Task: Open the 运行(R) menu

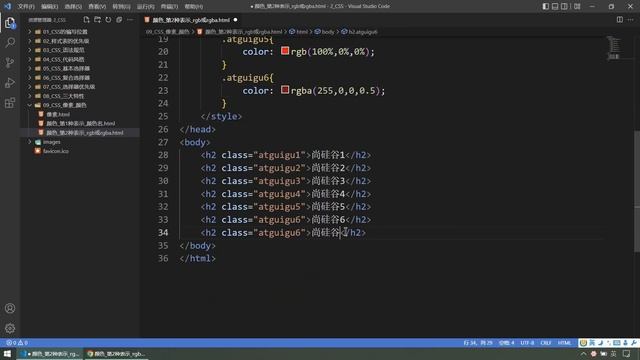Action: click(x=145, y=7)
